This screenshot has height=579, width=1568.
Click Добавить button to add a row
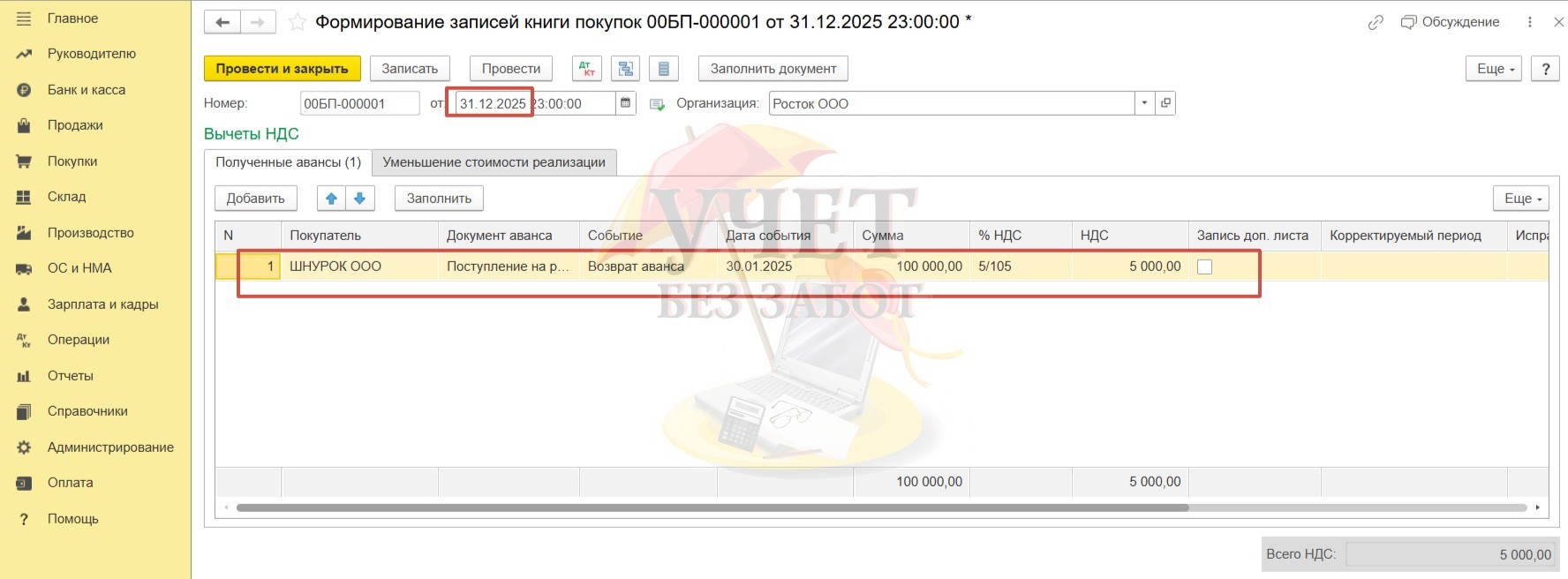pyautogui.click(x=255, y=199)
